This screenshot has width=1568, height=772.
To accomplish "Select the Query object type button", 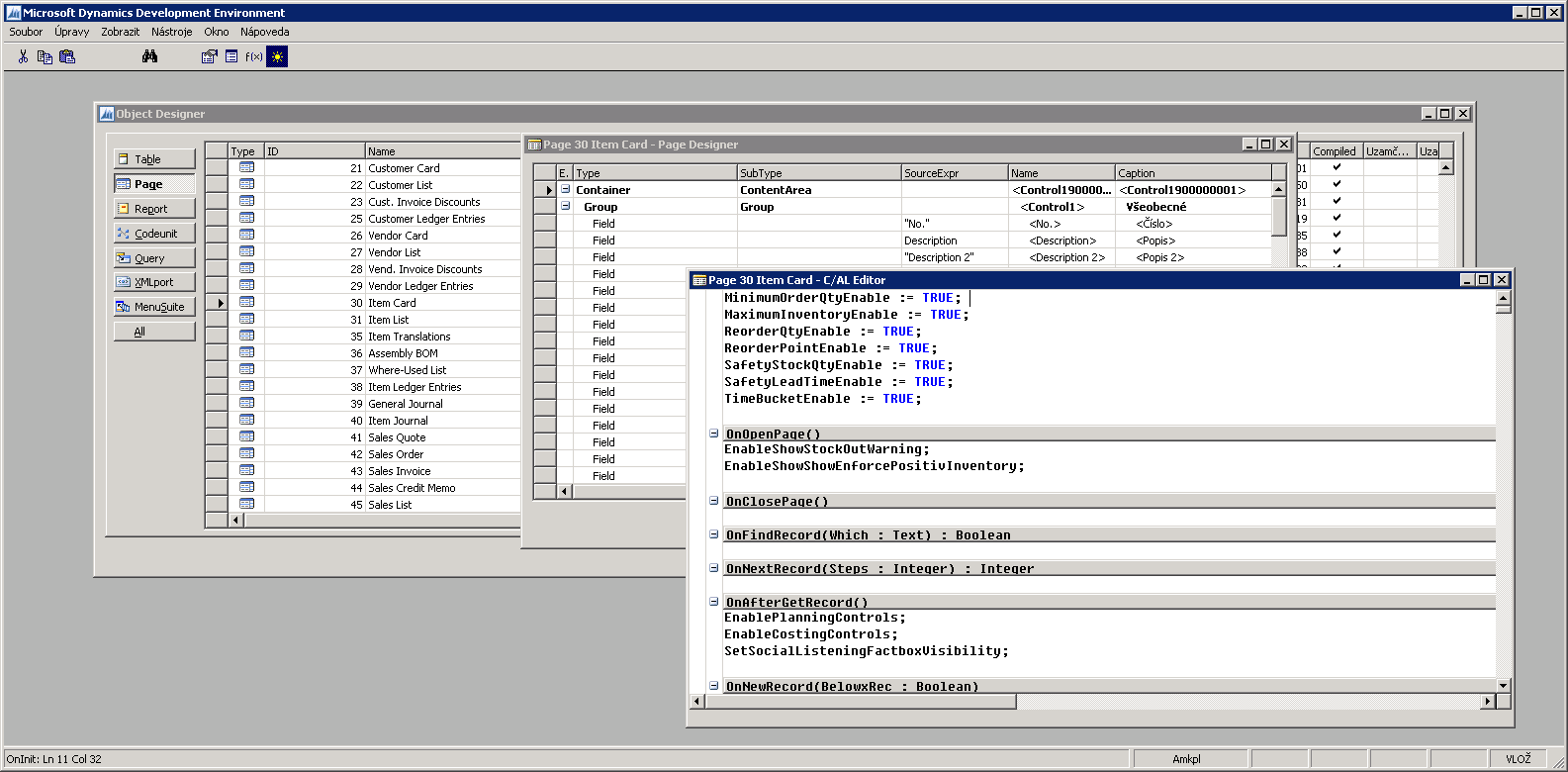I will [x=154, y=257].
